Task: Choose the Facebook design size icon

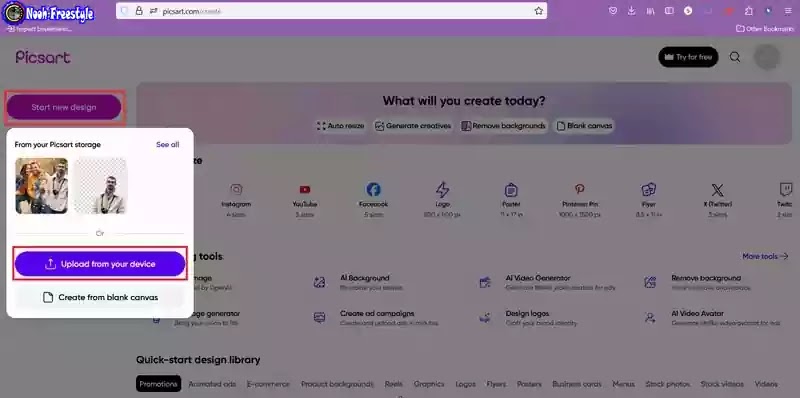Action: click(373, 190)
